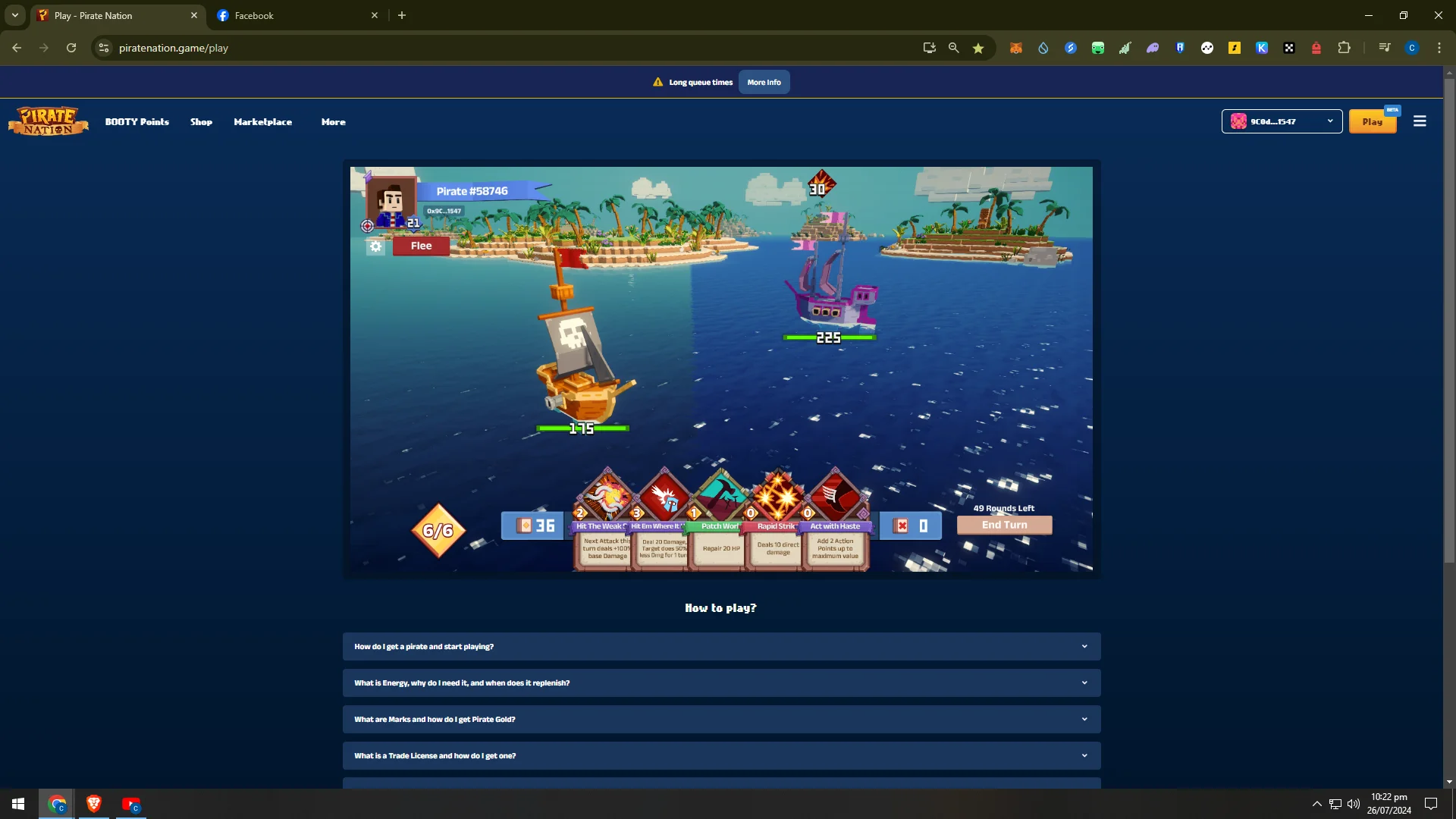Open the Windows notification center

[x=1431, y=804]
